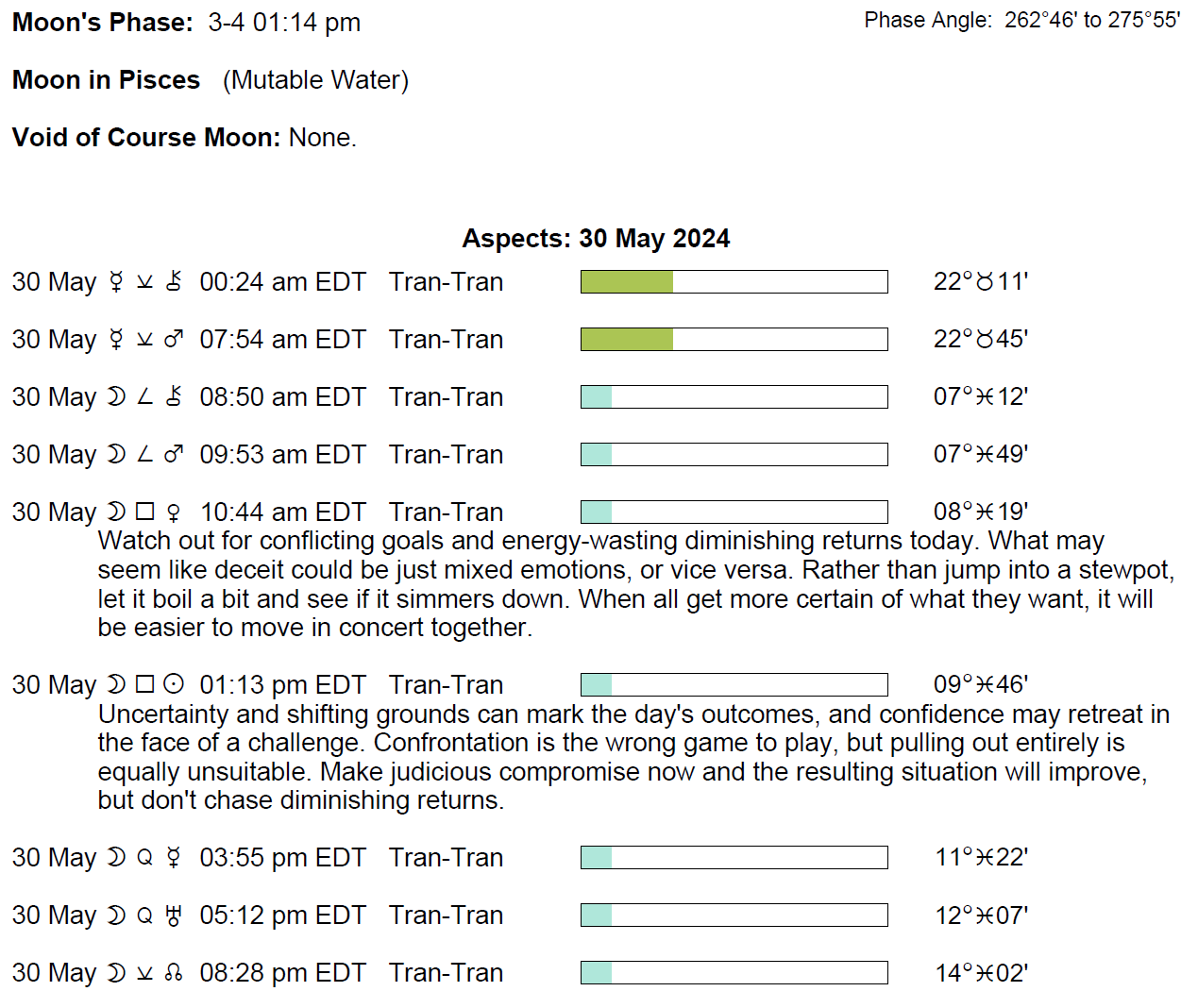Click the Mercury glyph in the 03:55 pm row

[173, 857]
